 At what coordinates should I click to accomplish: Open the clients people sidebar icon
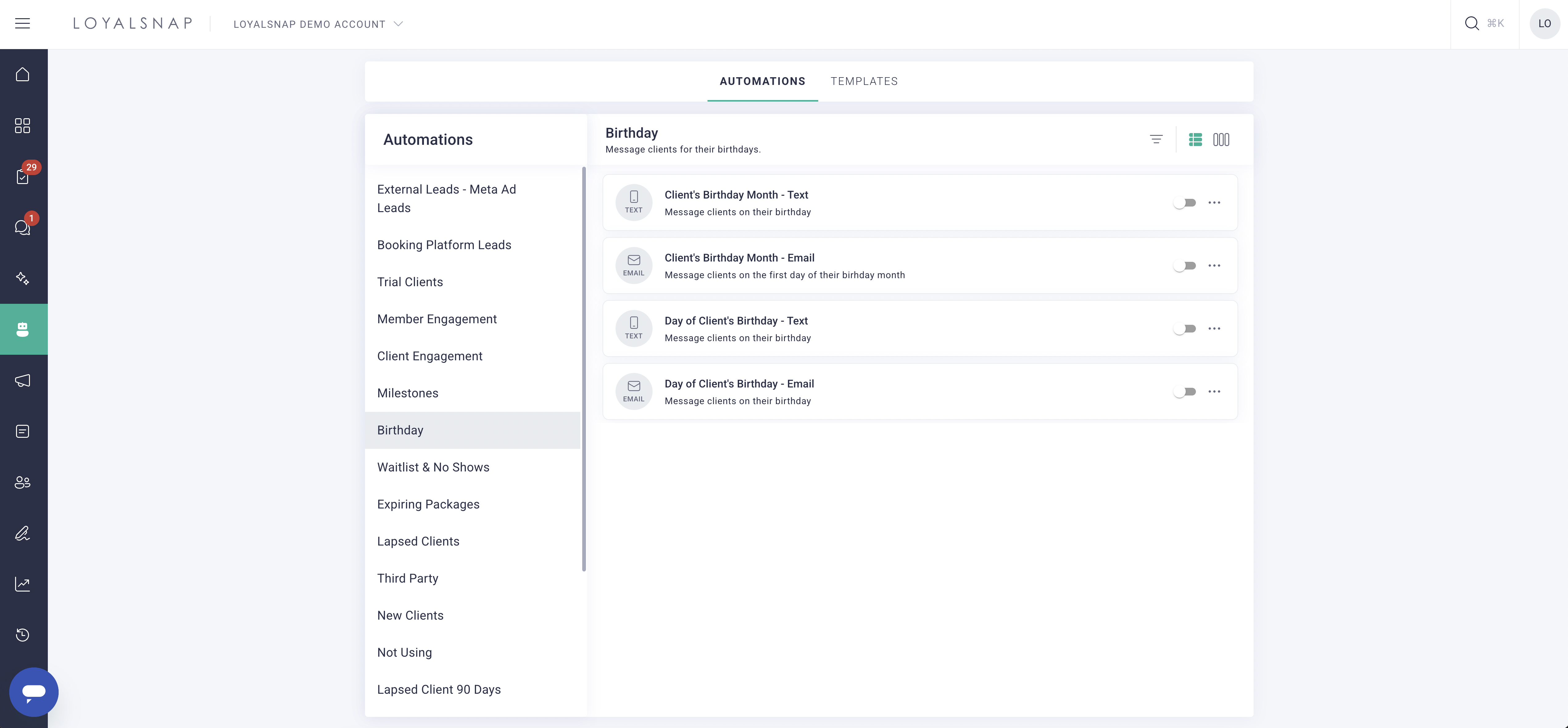(x=23, y=483)
